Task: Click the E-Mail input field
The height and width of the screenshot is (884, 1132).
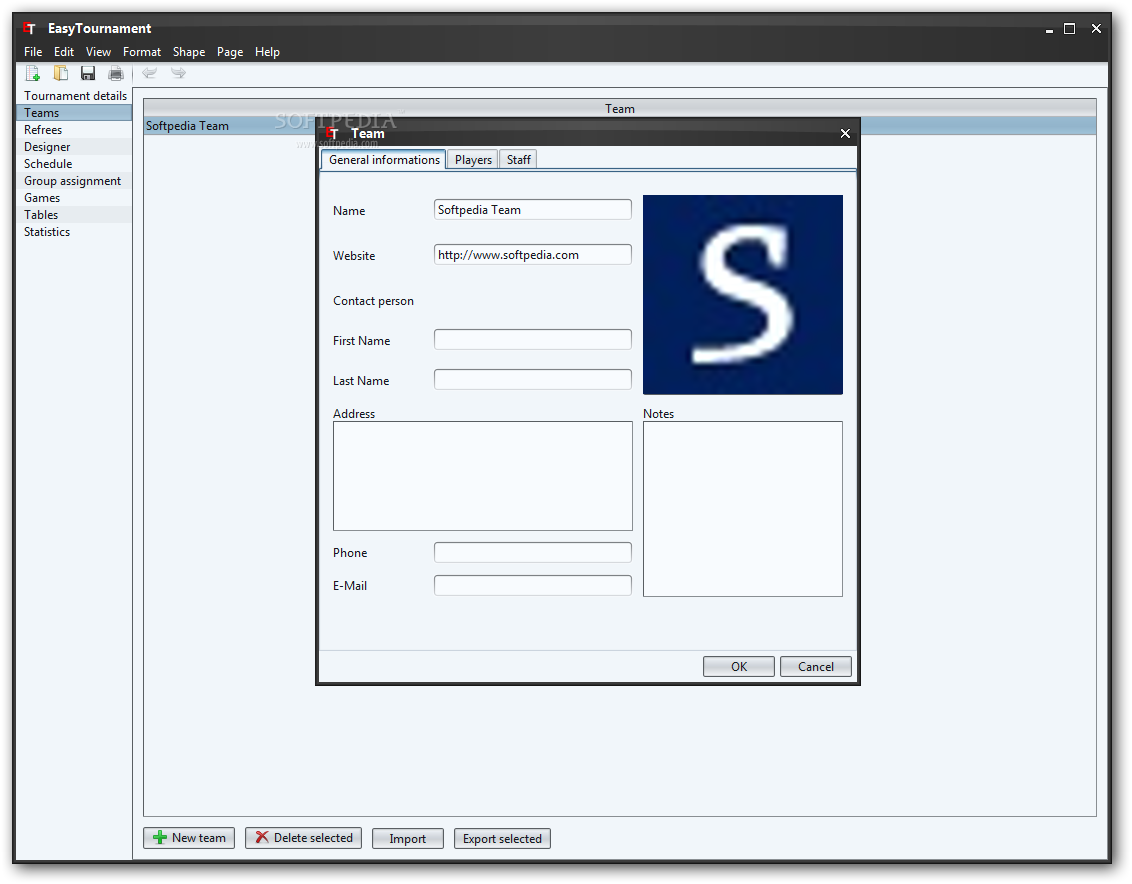Action: point(533,585)
